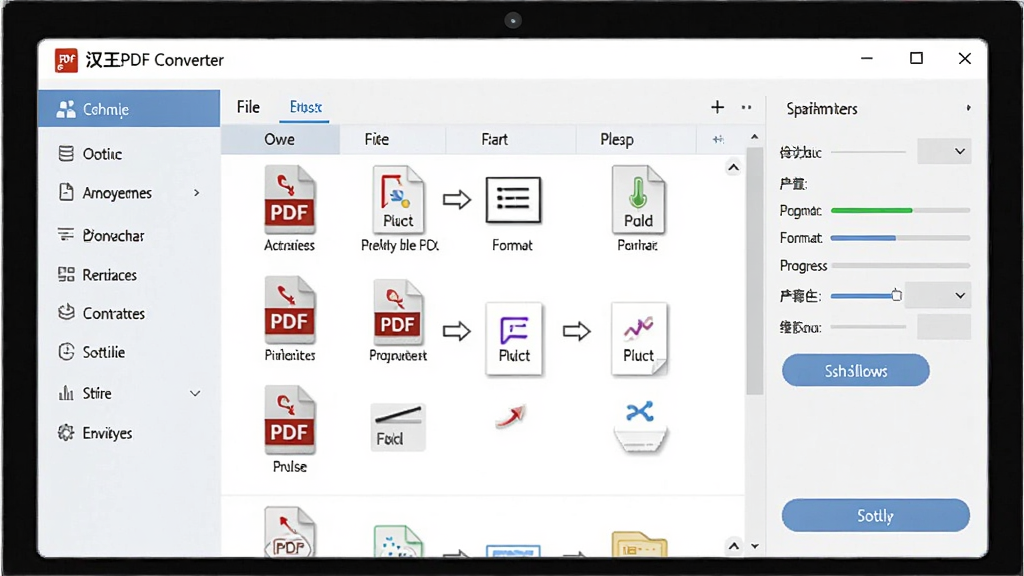Screen dimensions: 1024x576
Task: Expand the Stire section chevron
Action: tap(195, 393)
